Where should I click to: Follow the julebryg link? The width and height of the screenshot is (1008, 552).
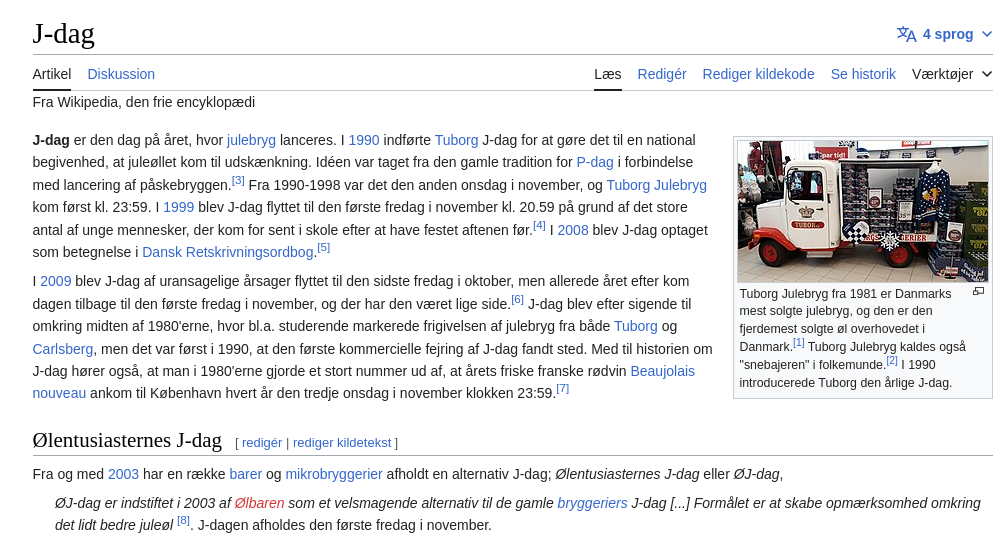pos(251,140)
